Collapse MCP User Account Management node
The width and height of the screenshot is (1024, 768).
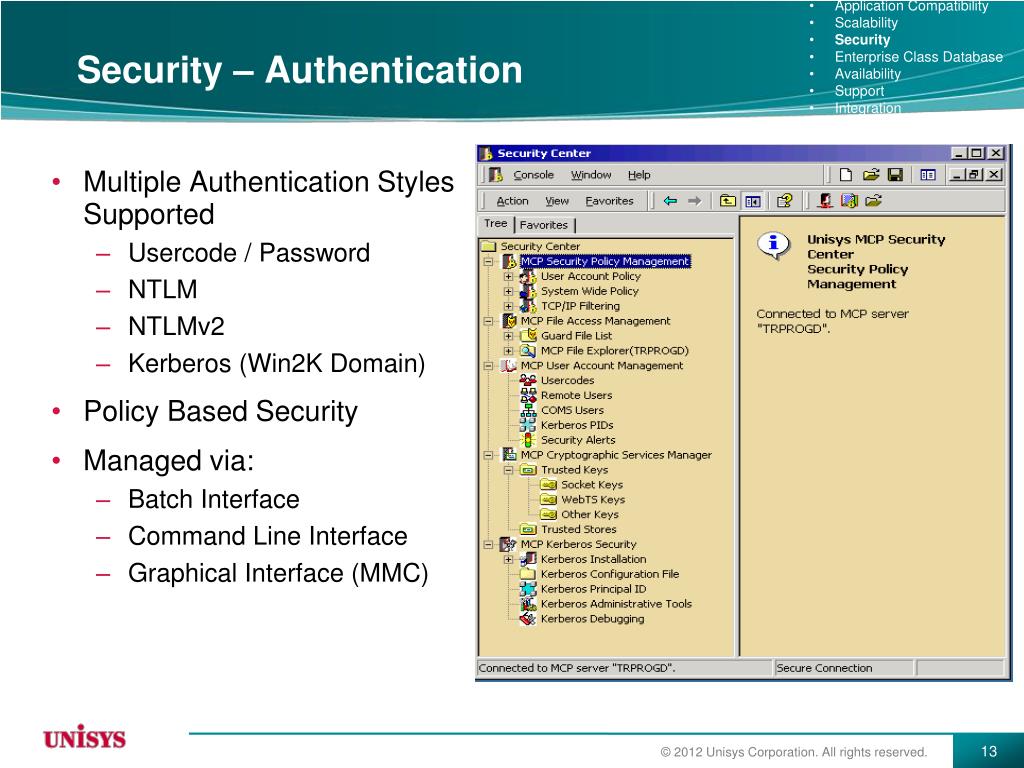coord(488,366)
